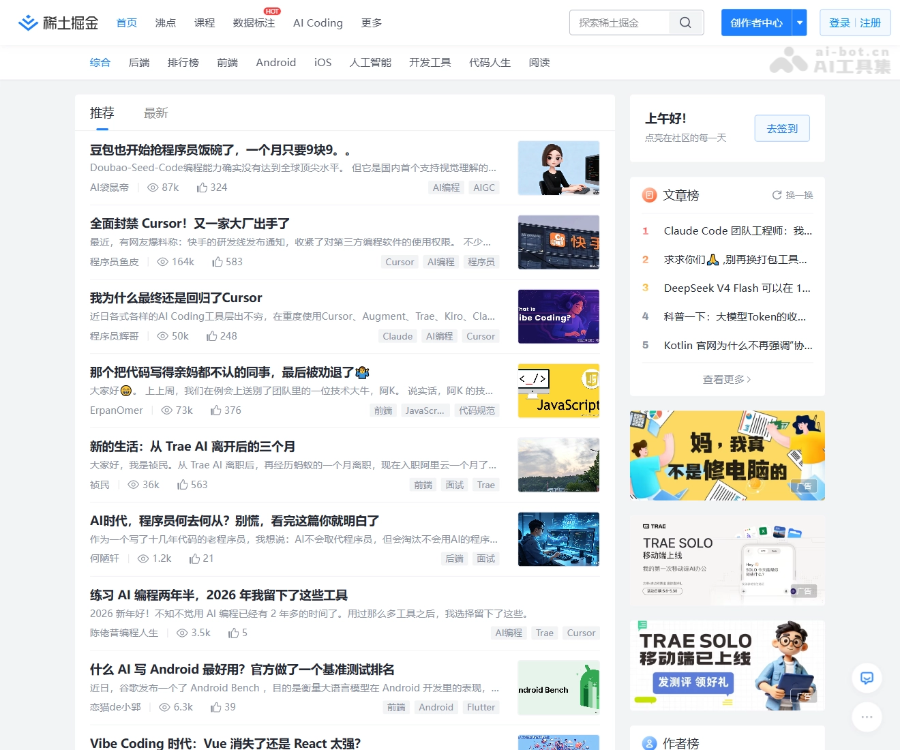Click author name 程序员鱼皮
This screenshot has width=900, height=750.
pos(114,262)
